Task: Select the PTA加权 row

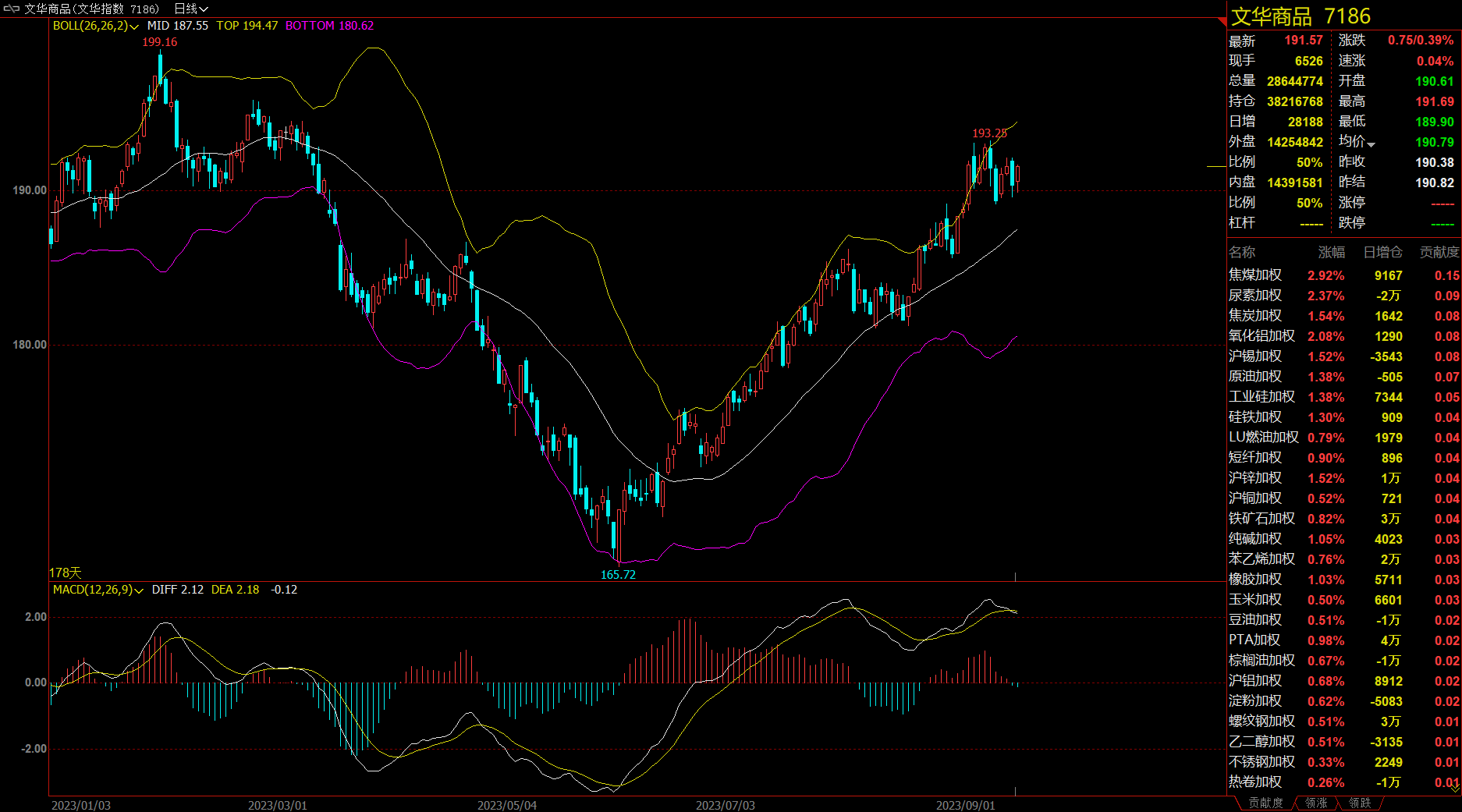Action: pos(1344,640)
